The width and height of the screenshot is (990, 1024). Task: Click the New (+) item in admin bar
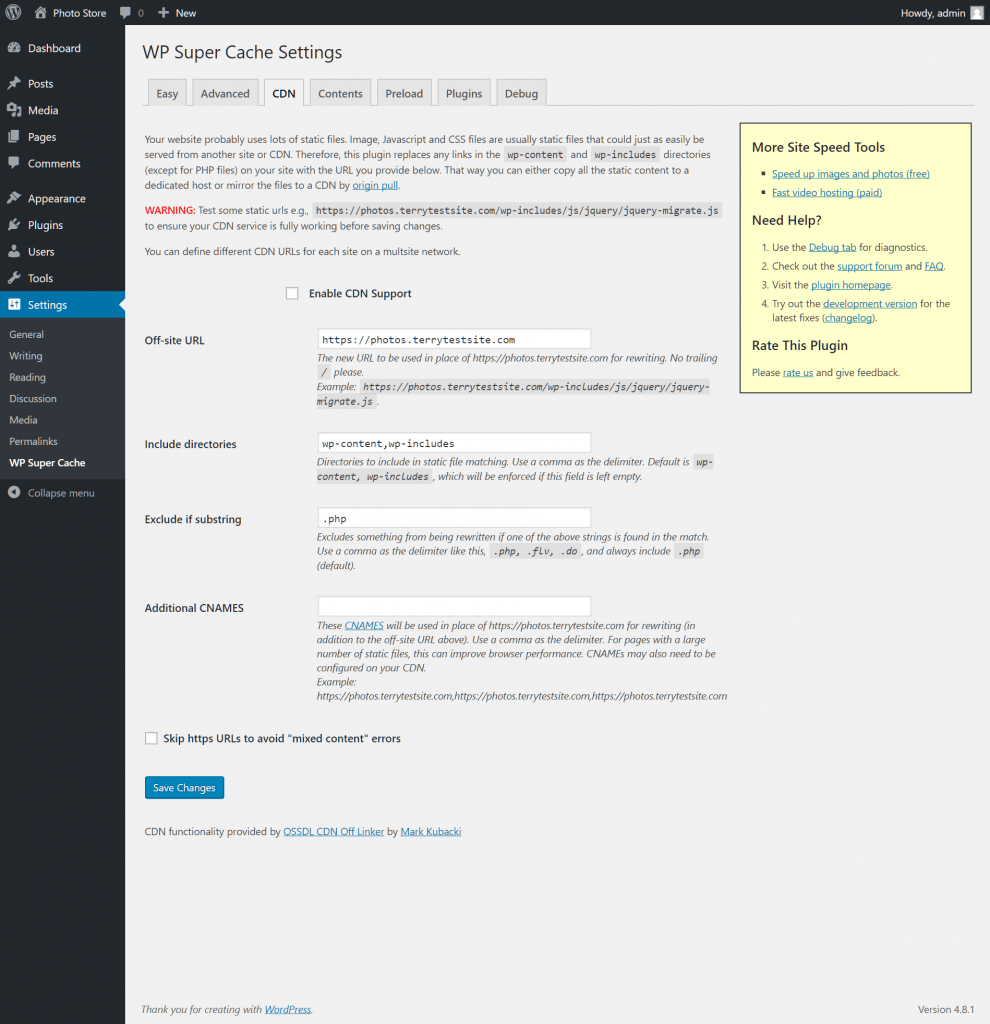pyautogui.click(x=177, y=12)
